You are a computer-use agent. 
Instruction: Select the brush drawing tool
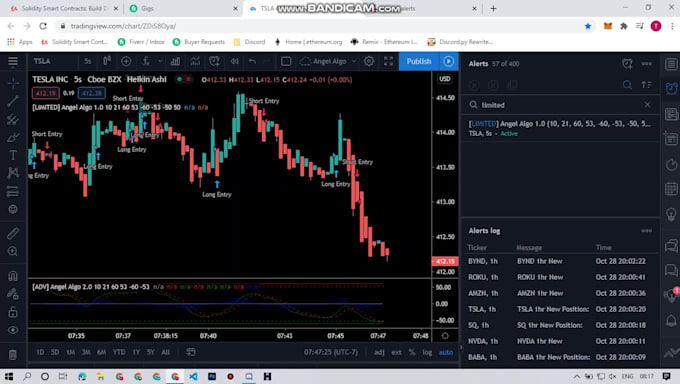13,138
